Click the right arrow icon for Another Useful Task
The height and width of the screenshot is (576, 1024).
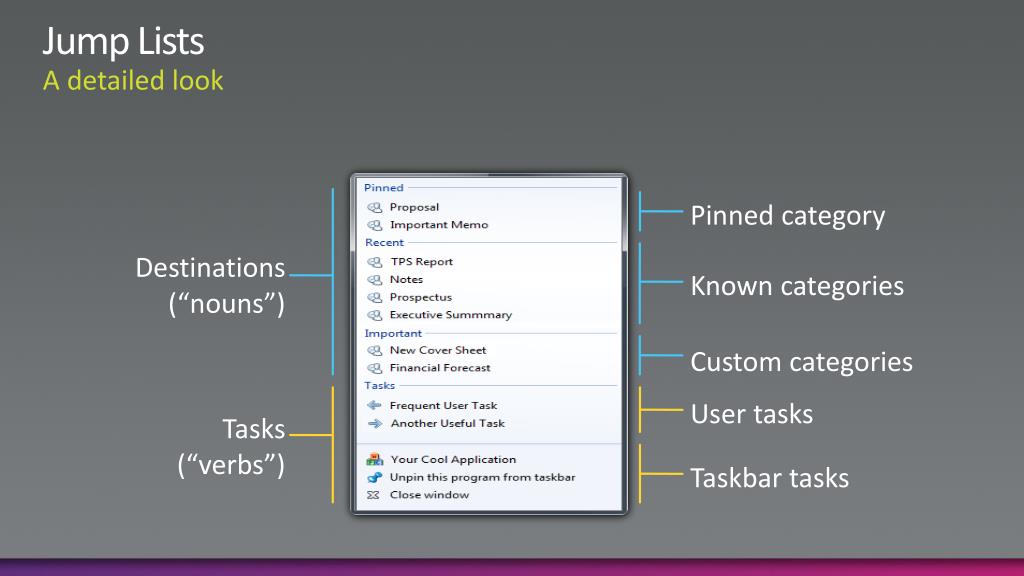(374, 424)
